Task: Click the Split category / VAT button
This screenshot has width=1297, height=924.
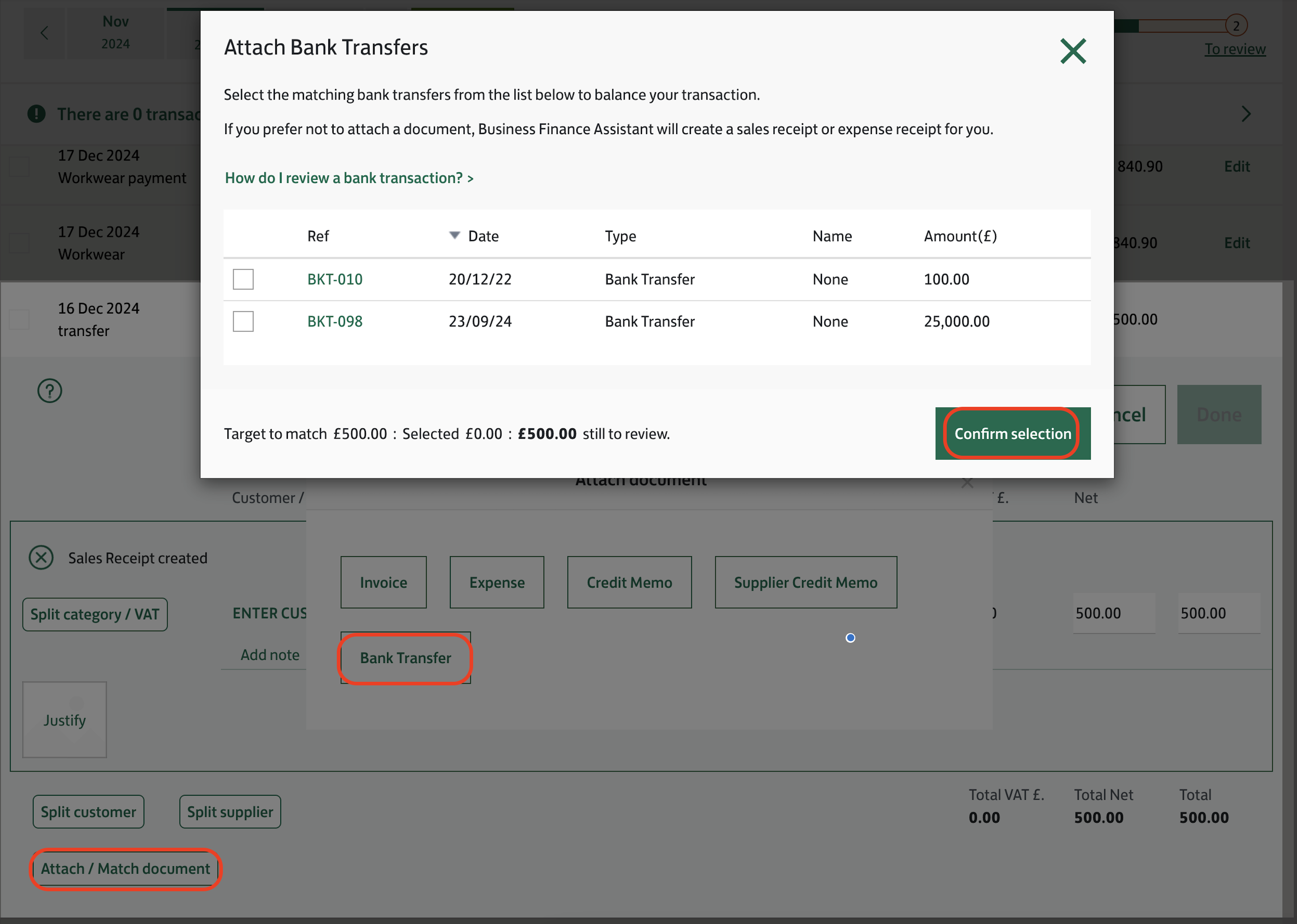Action: click(x=95, y=614)
